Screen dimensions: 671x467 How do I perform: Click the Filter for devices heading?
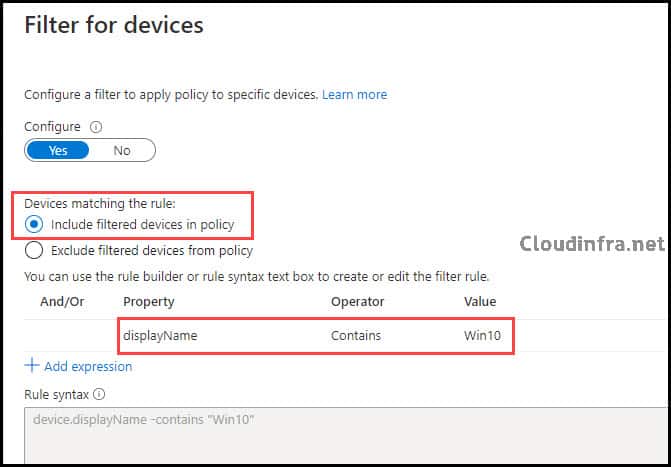(114, 25)
